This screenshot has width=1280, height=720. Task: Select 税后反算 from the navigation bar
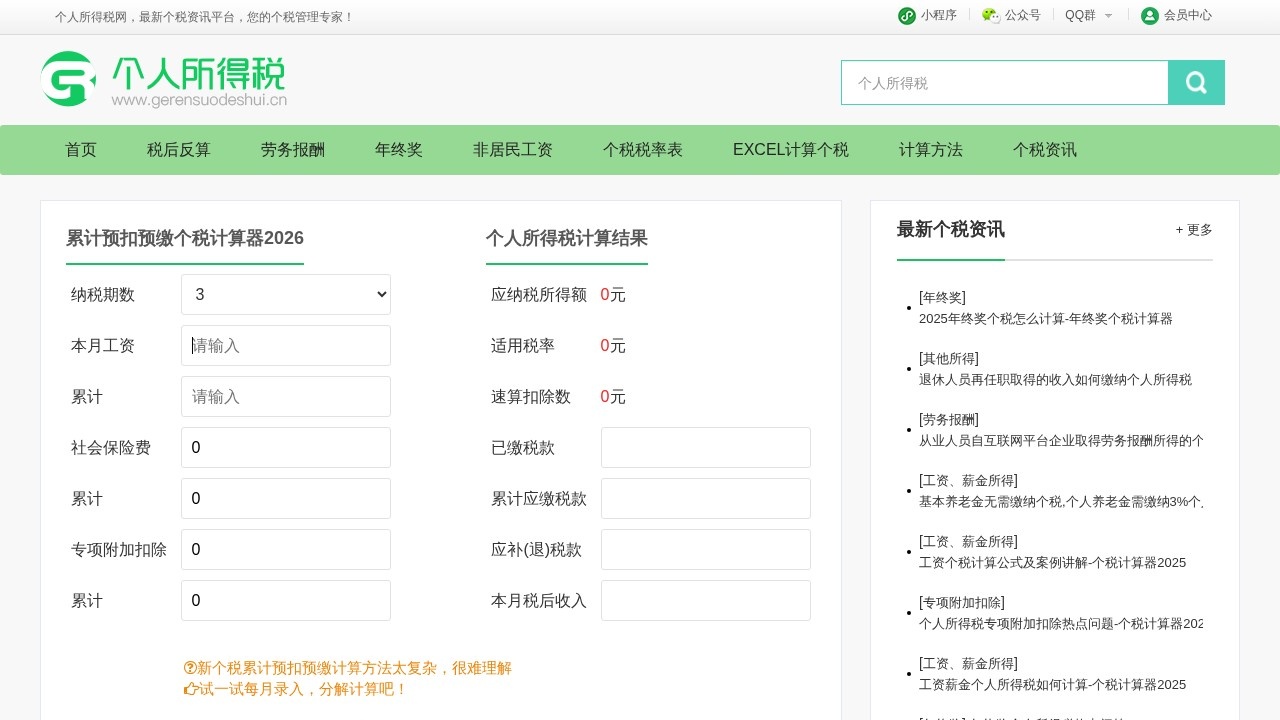click(x=178, y=149)
